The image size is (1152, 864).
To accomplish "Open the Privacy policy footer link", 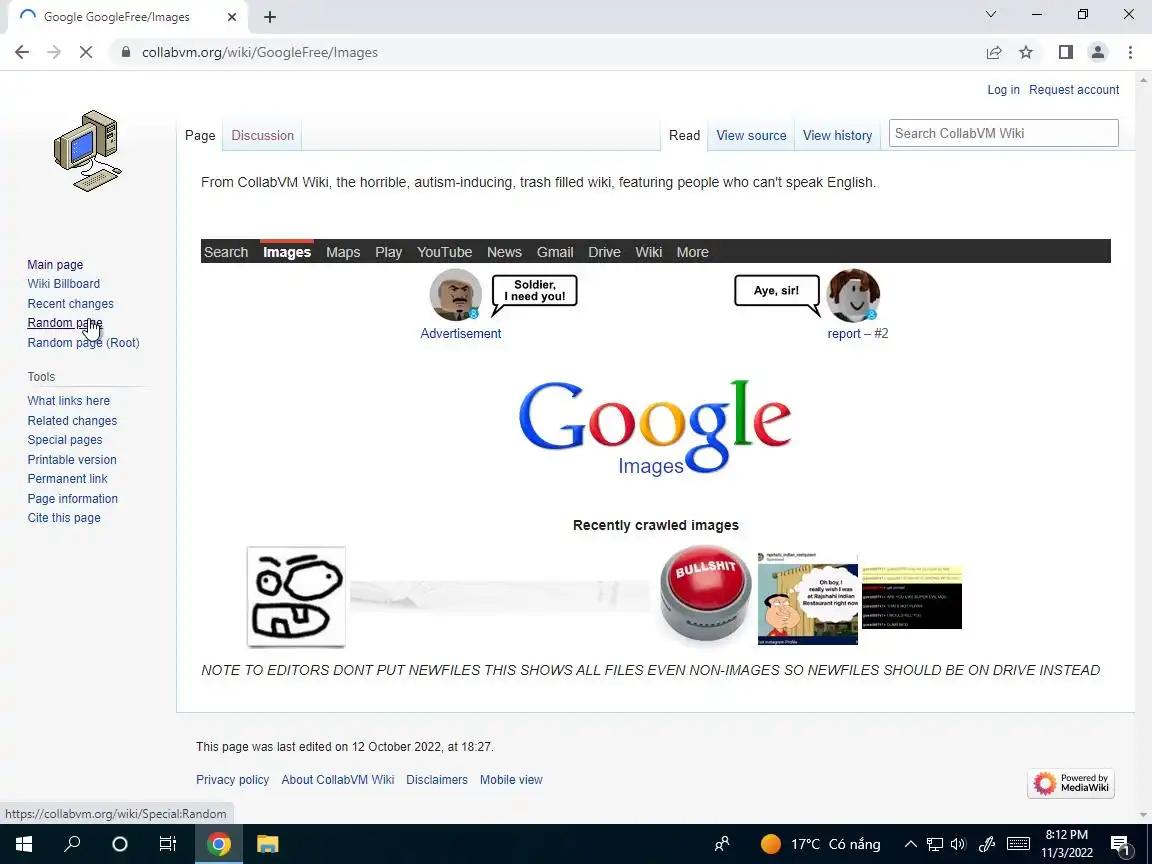I will click(x=232, y=780).
